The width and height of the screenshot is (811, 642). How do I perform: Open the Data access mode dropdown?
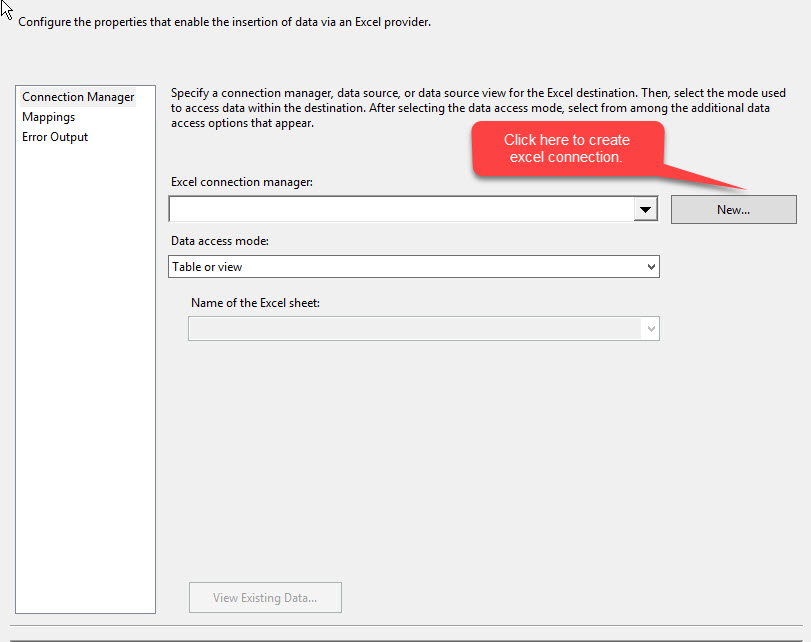pyautogui.click(x=414, y=266)
